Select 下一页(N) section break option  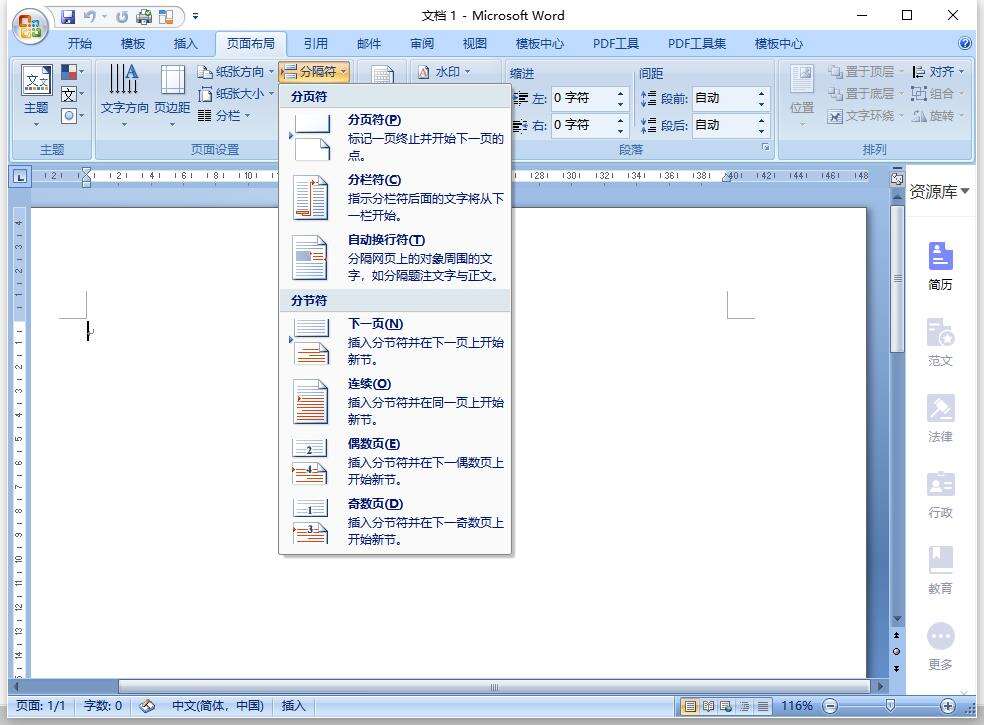pos(395,341)
